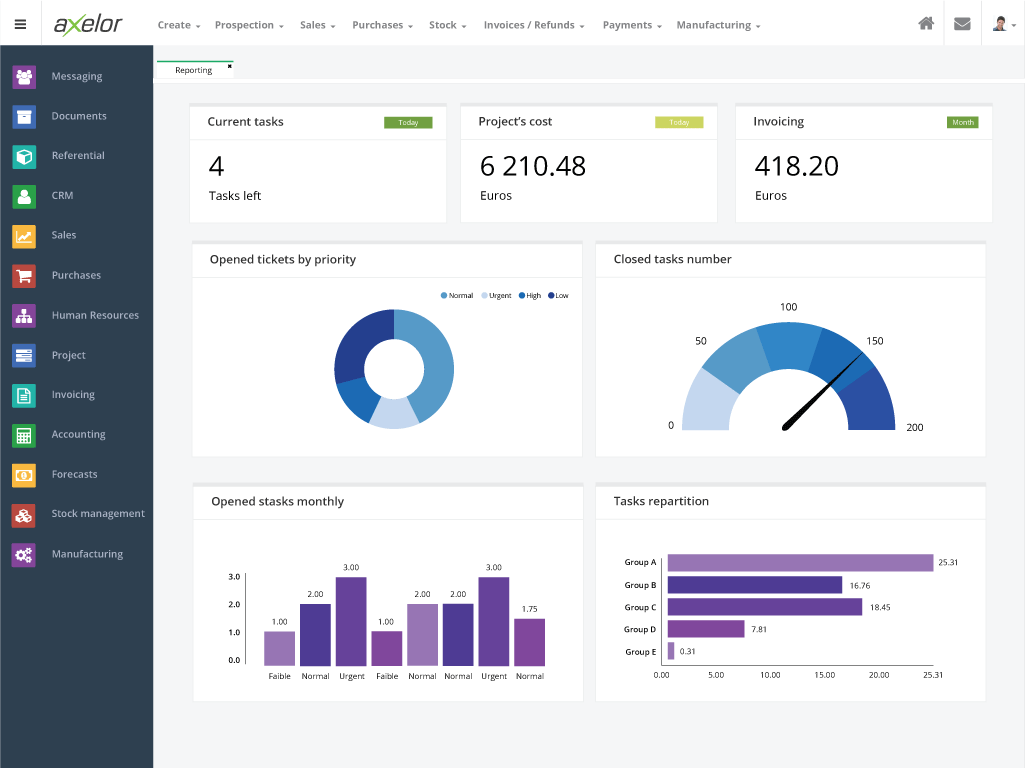Toggle the Low legend entry

pyautogui.click(x=558, y=296)
